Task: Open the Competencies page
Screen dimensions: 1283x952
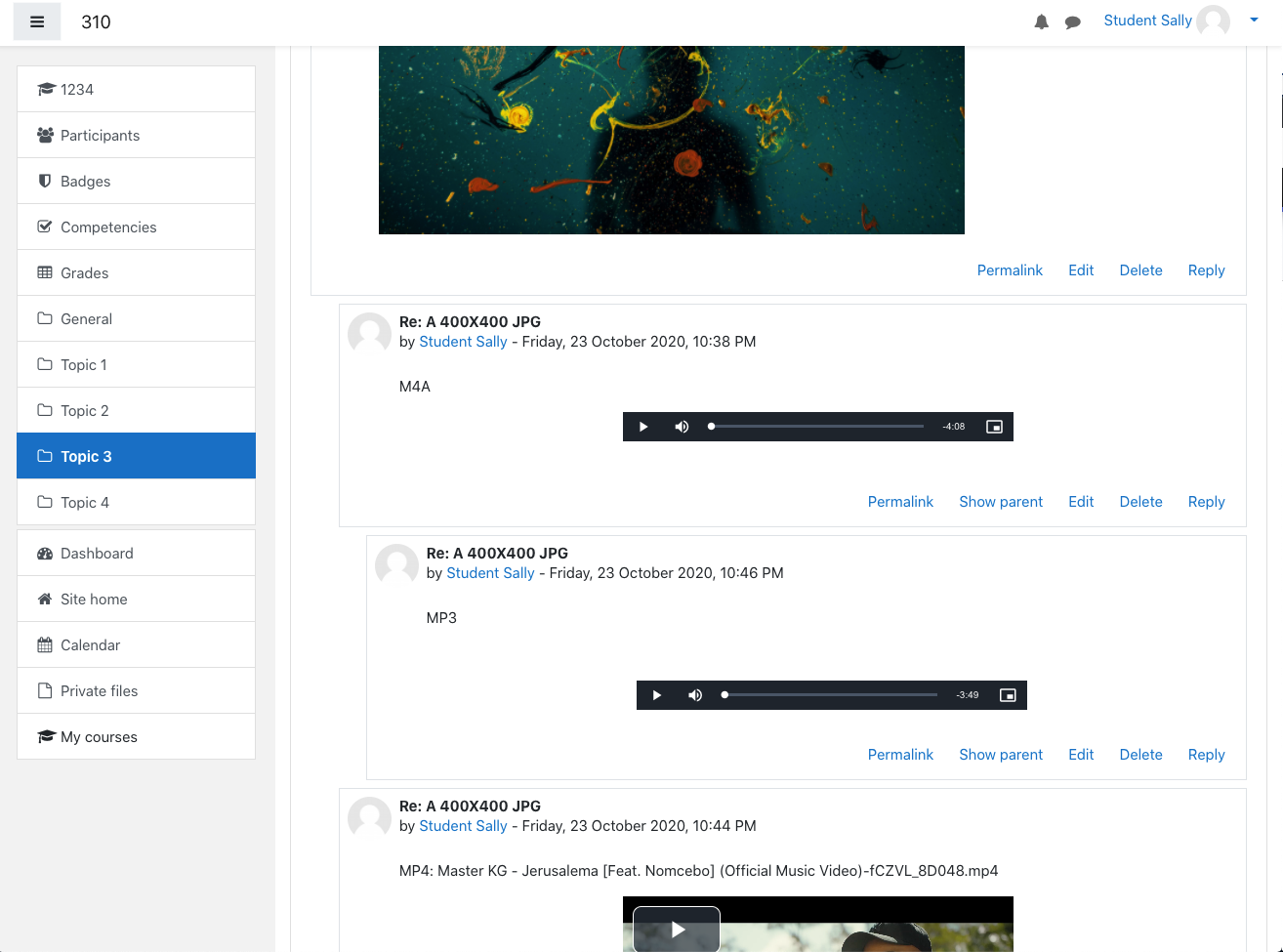Action: (137, 227)
